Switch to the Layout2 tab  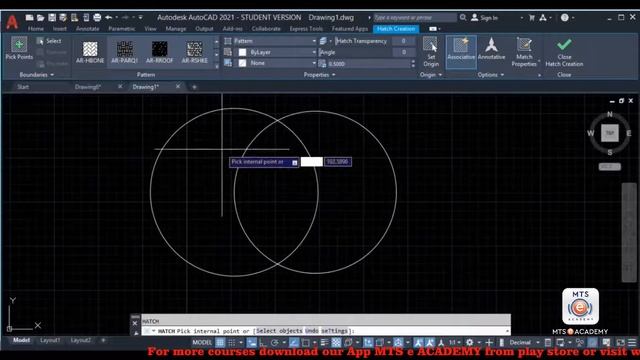[x=80, y=340]
